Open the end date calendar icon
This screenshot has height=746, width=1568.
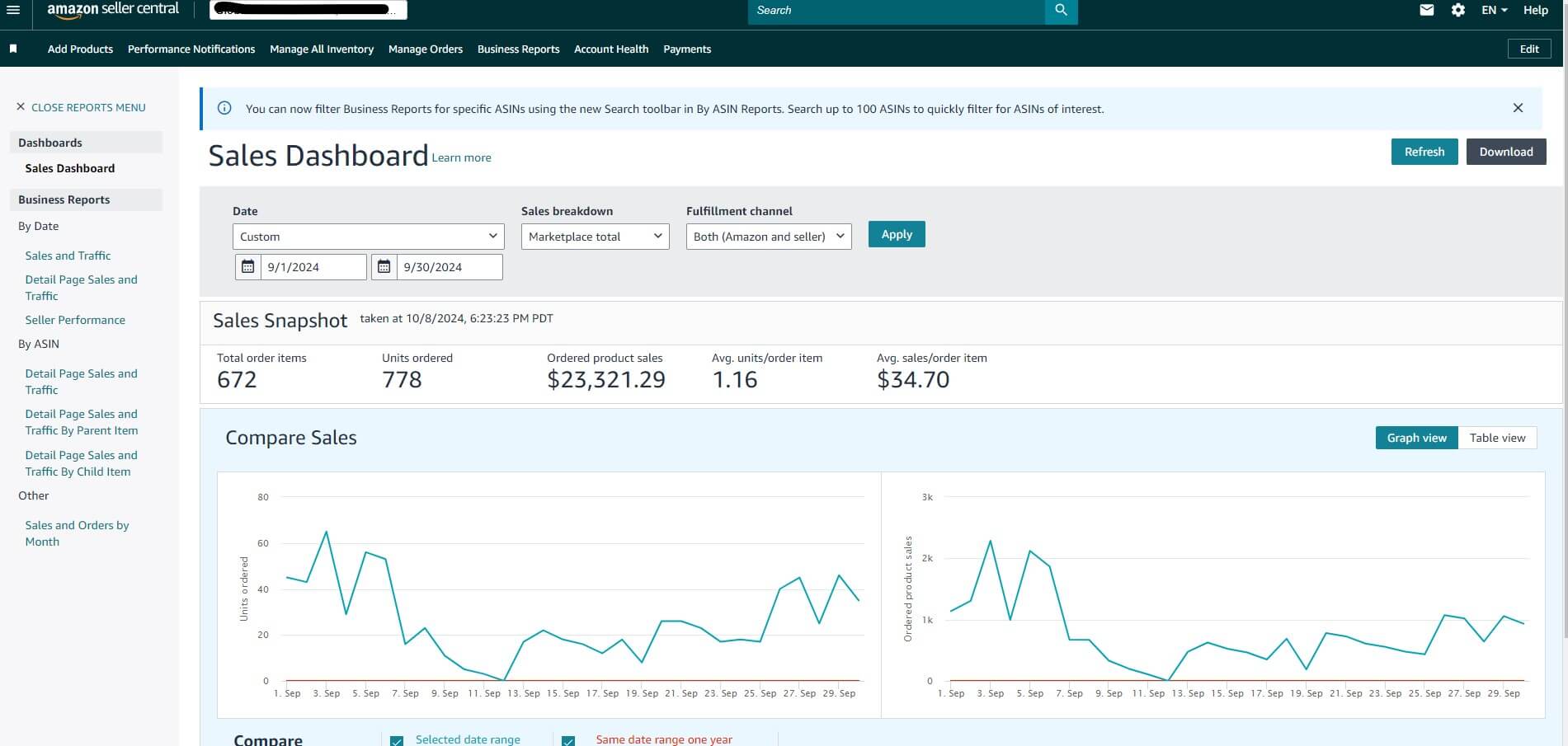click(x=384, y=267)
